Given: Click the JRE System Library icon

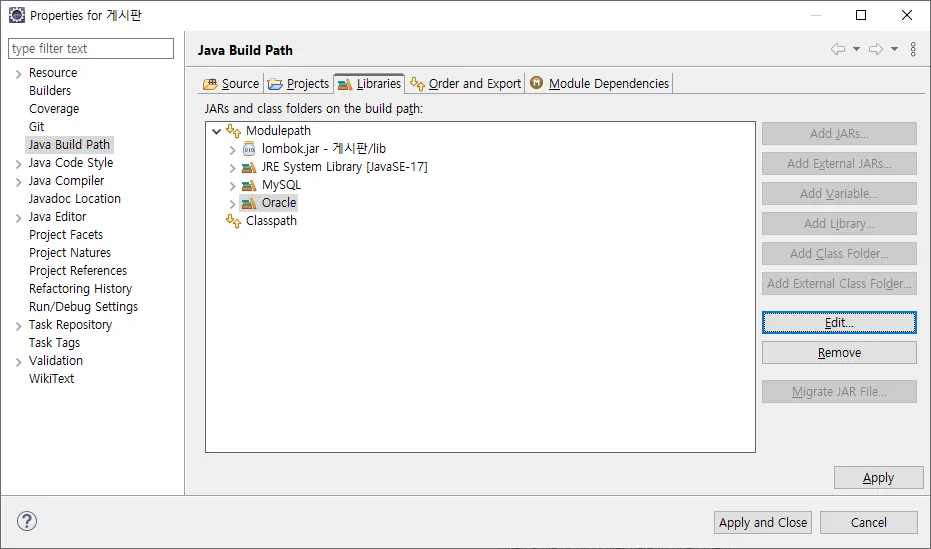Looking at the screenshot, I should point(249,167).
